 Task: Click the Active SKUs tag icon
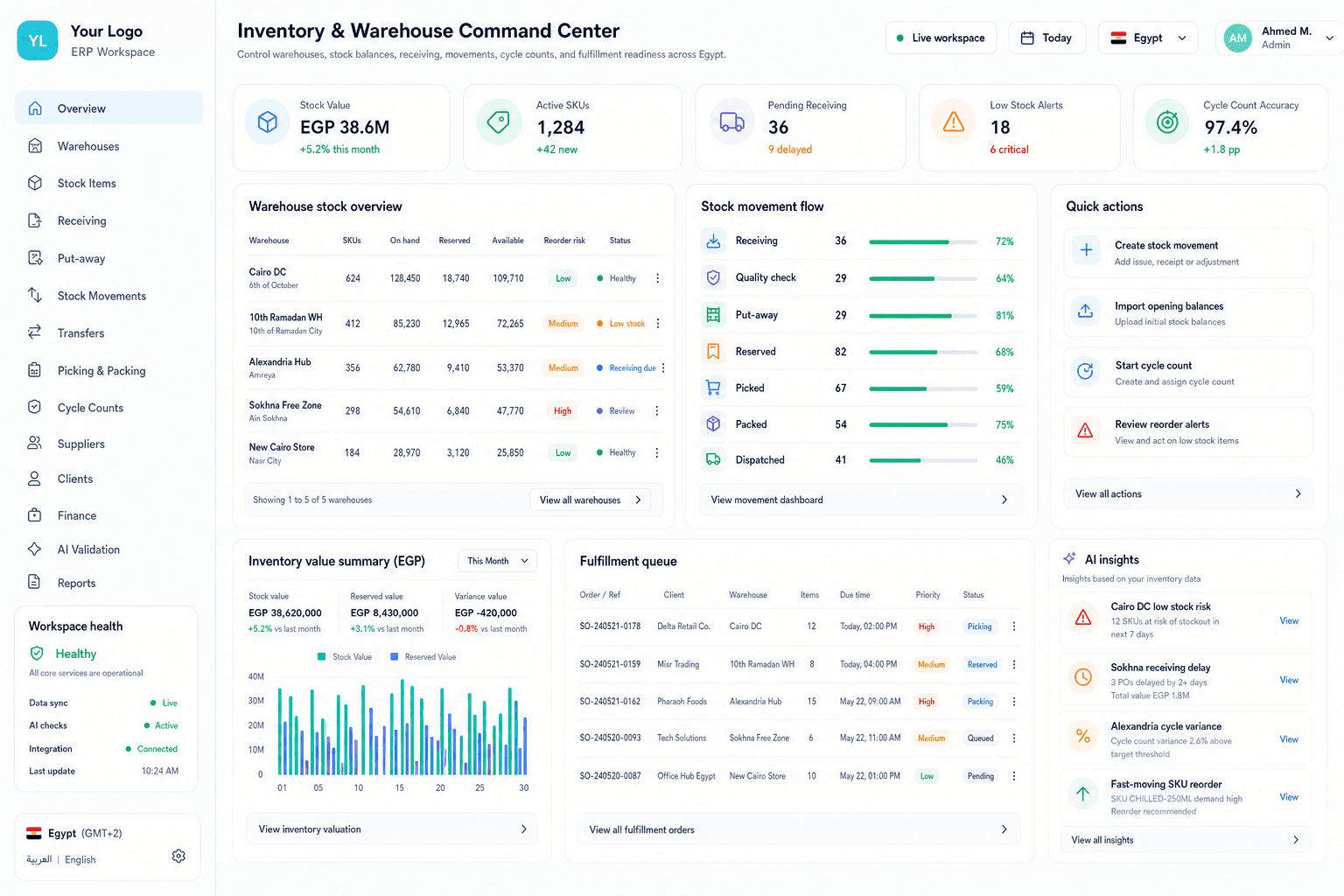[499, 122]
